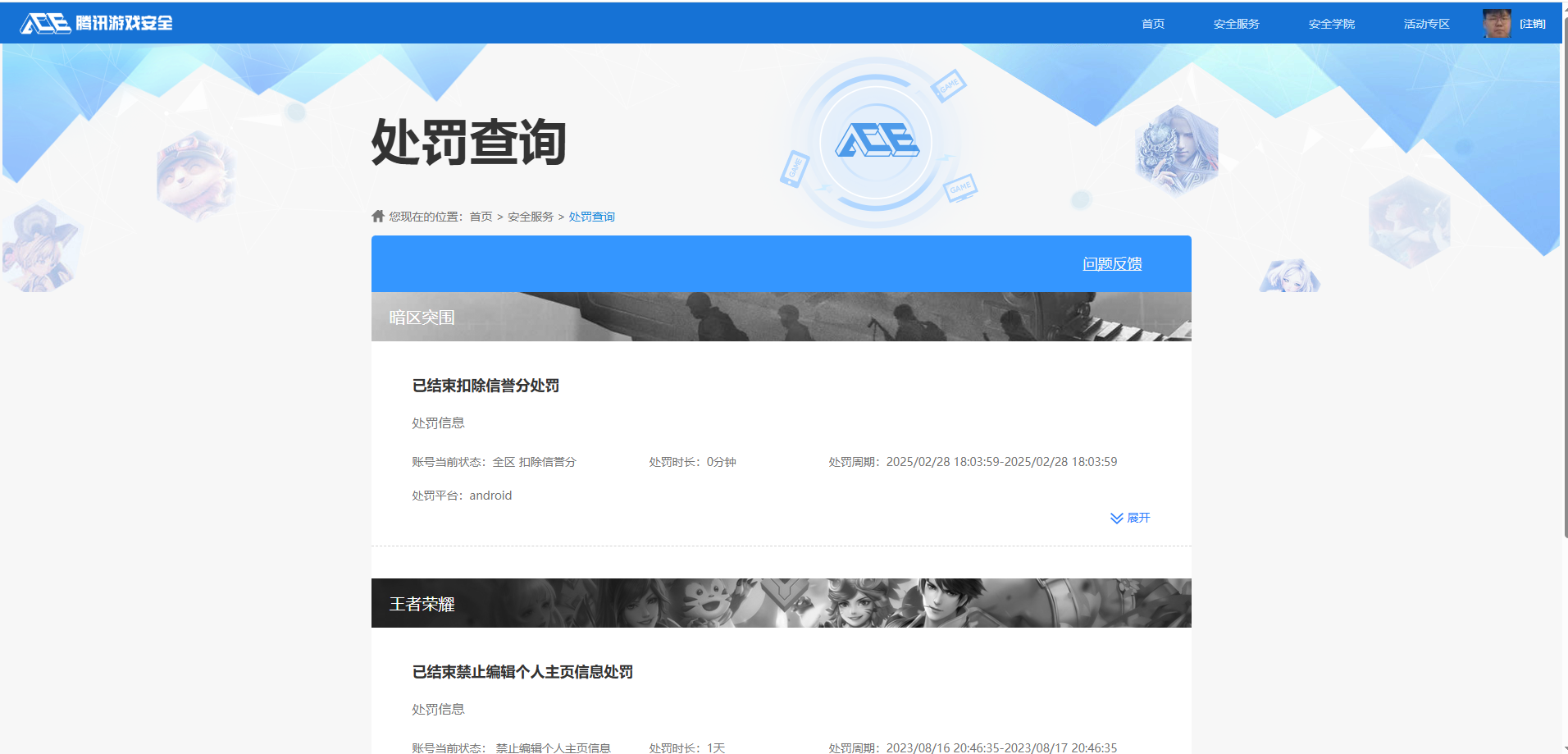Click the double-chevron icon next to 展开
Viewport: 1568px width, 754px height.
click(1115, 518)
